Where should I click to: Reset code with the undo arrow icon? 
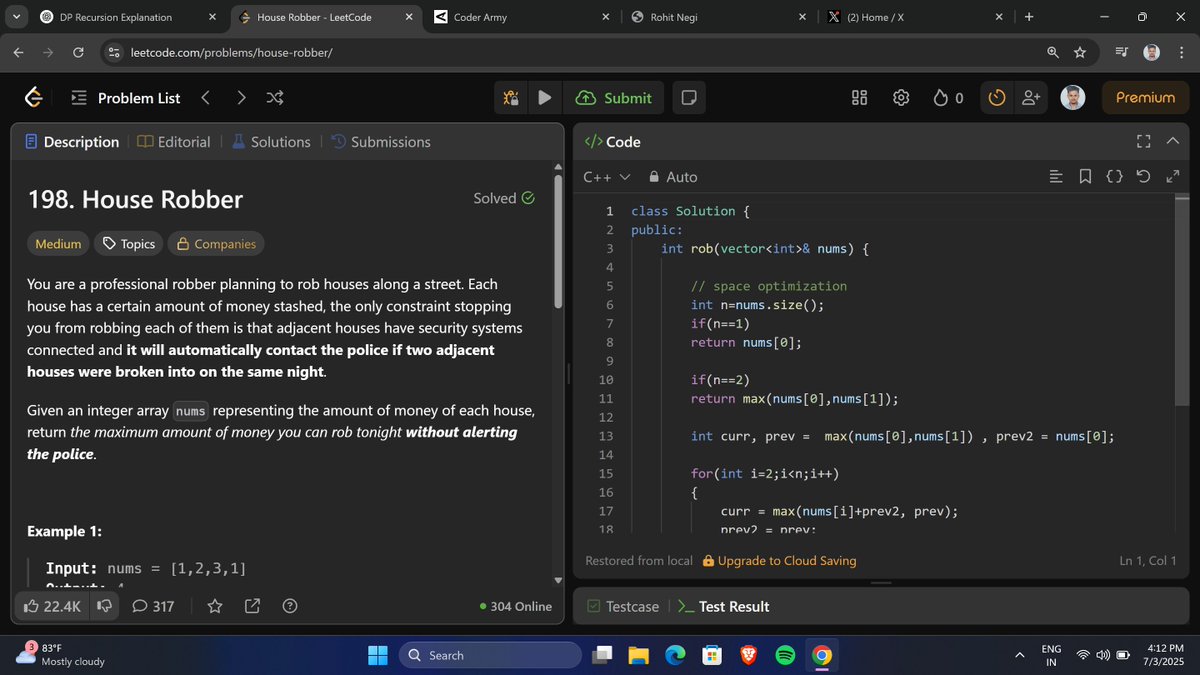1144,177
